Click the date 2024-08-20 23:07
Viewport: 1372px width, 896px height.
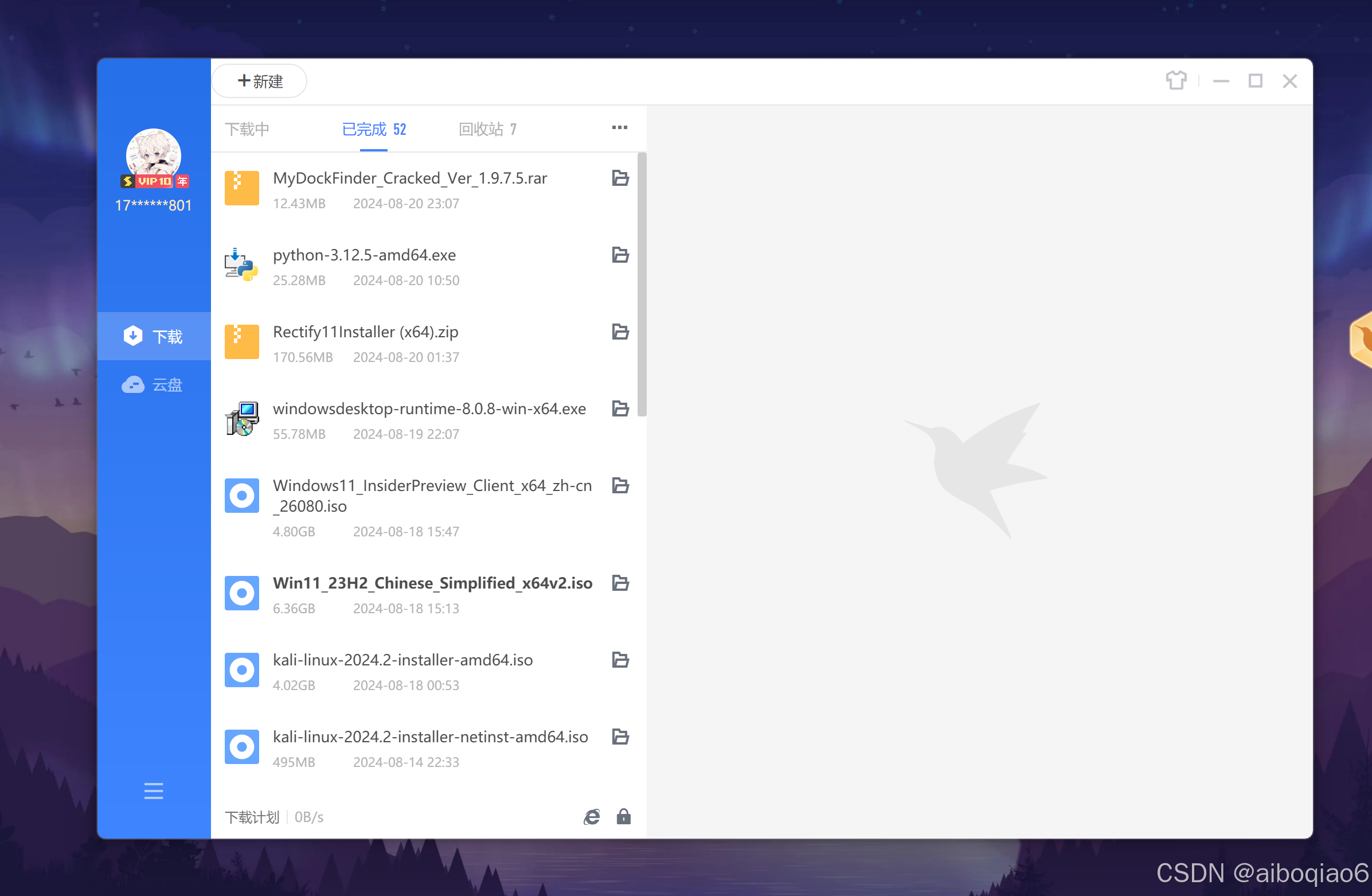tap(406, 204)
